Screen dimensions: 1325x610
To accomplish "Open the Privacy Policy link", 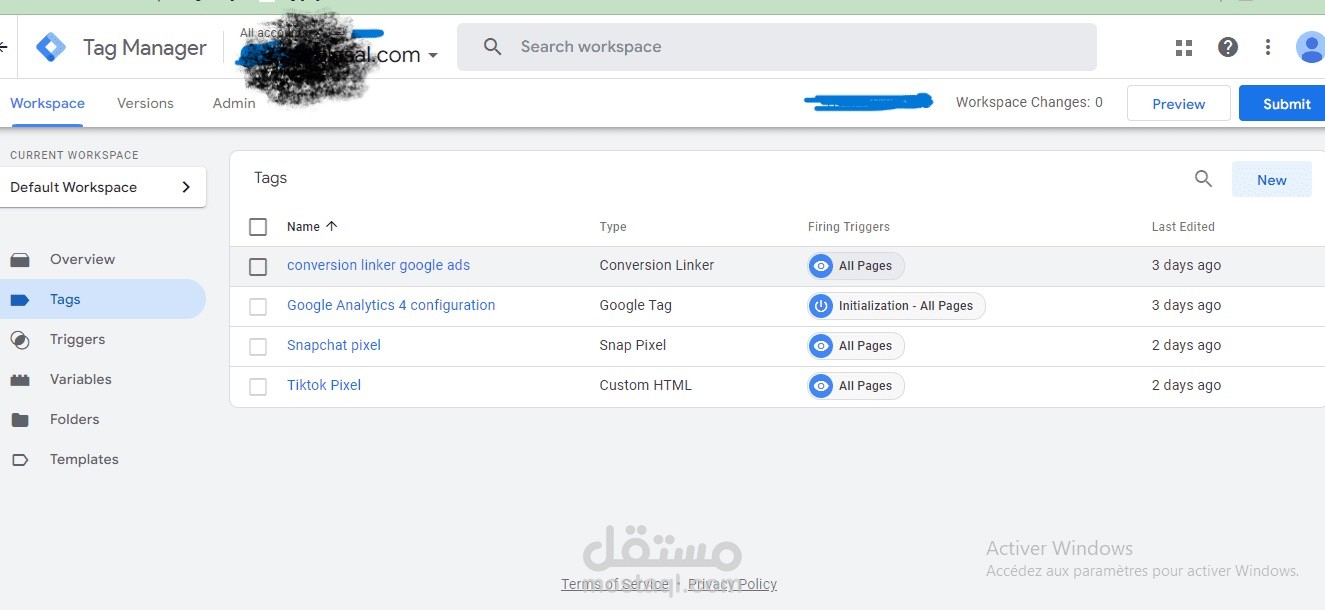I will pyautogui.click(x=732, y=584).
